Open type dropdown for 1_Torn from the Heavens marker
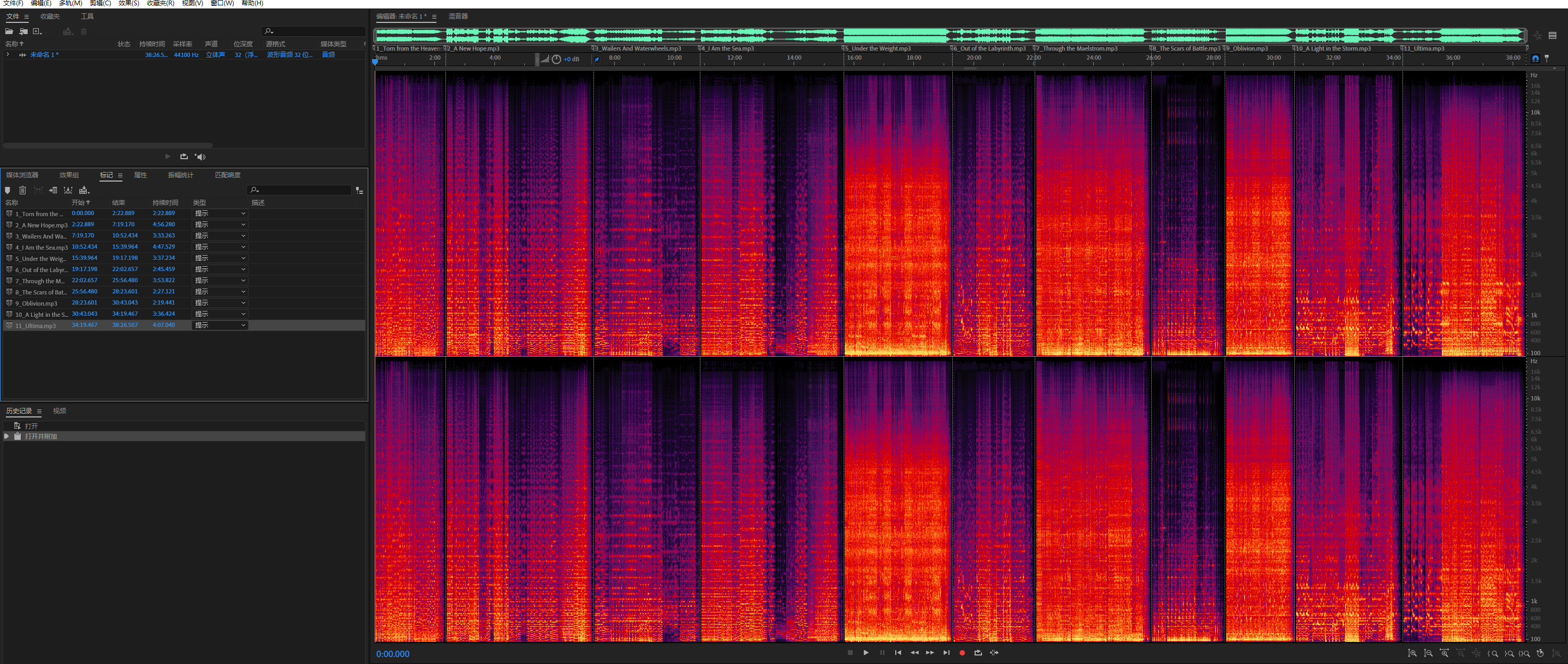Image resolution: width=1568 pixels, height=664 pixels. (220, 213)
